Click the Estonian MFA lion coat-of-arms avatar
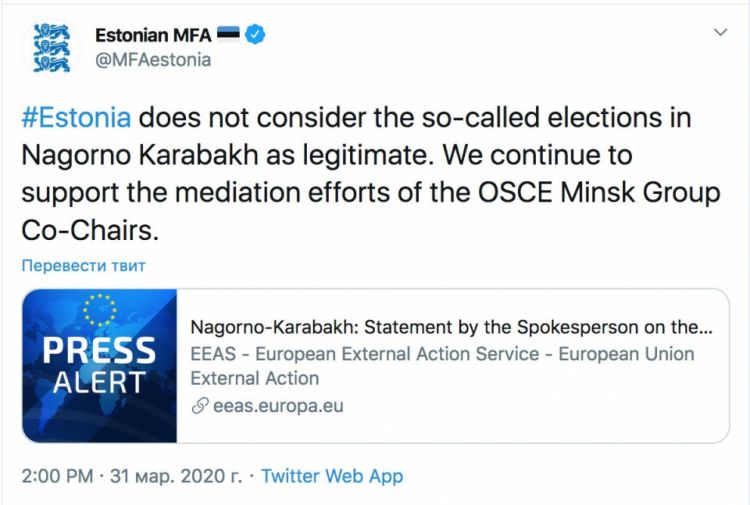This screenshot has height=505, width=750. [52, 47]
